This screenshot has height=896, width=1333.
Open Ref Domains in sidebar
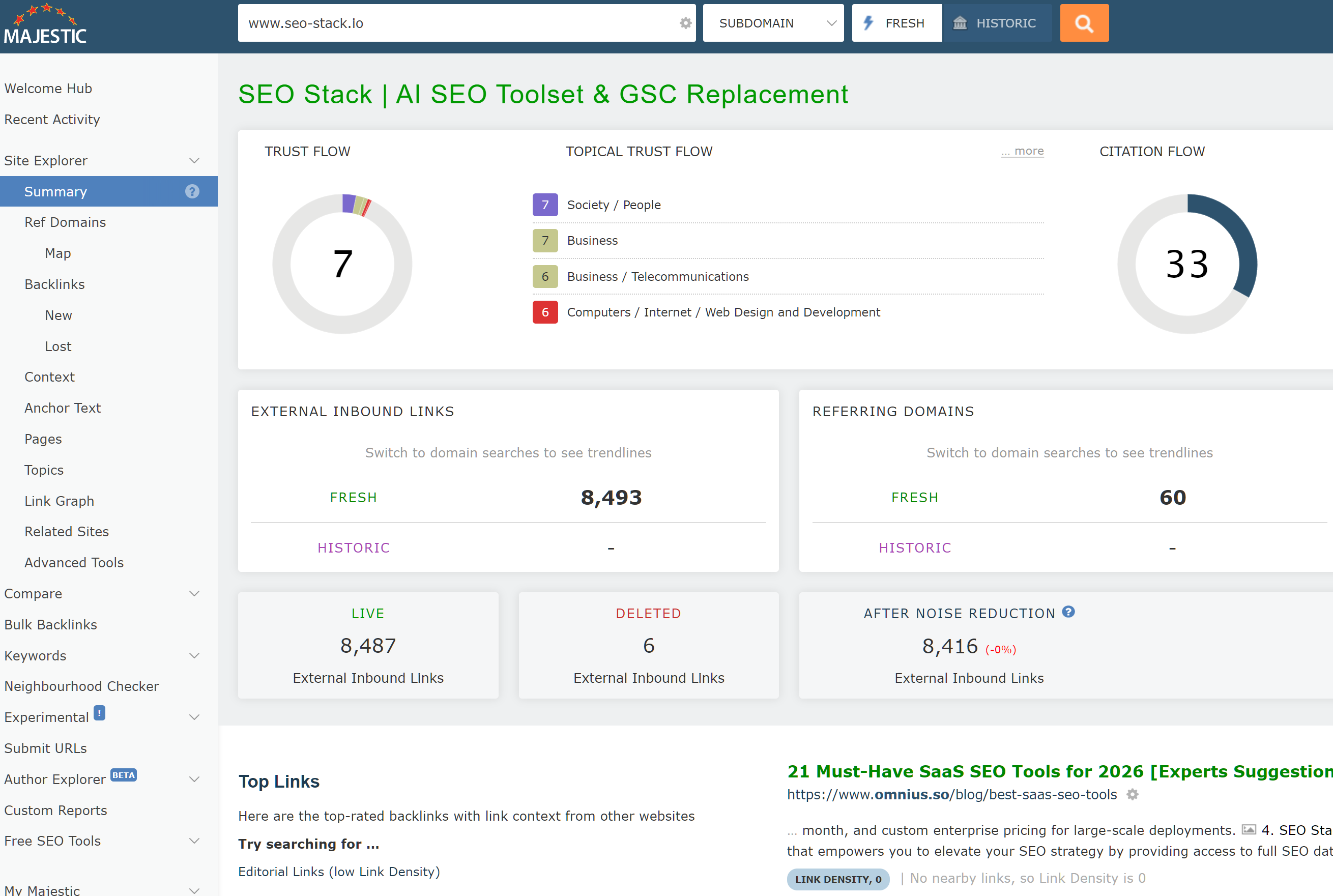(x=65, y=223)
